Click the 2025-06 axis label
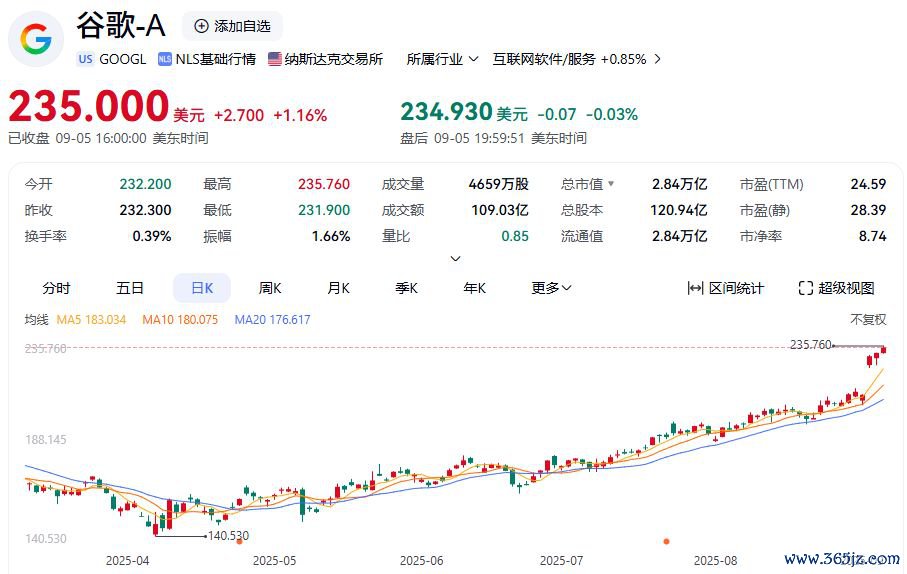The image size is (907, 574). (x=421, y=561)
